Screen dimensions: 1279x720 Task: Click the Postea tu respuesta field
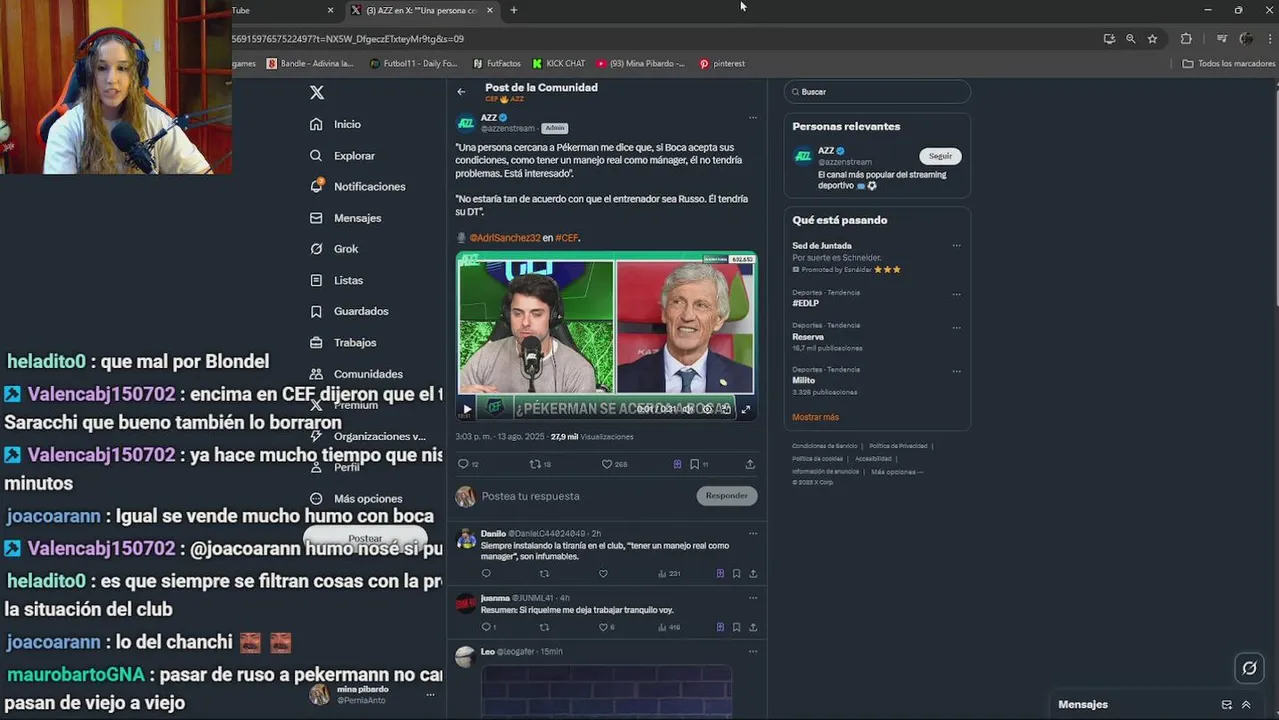585,496
